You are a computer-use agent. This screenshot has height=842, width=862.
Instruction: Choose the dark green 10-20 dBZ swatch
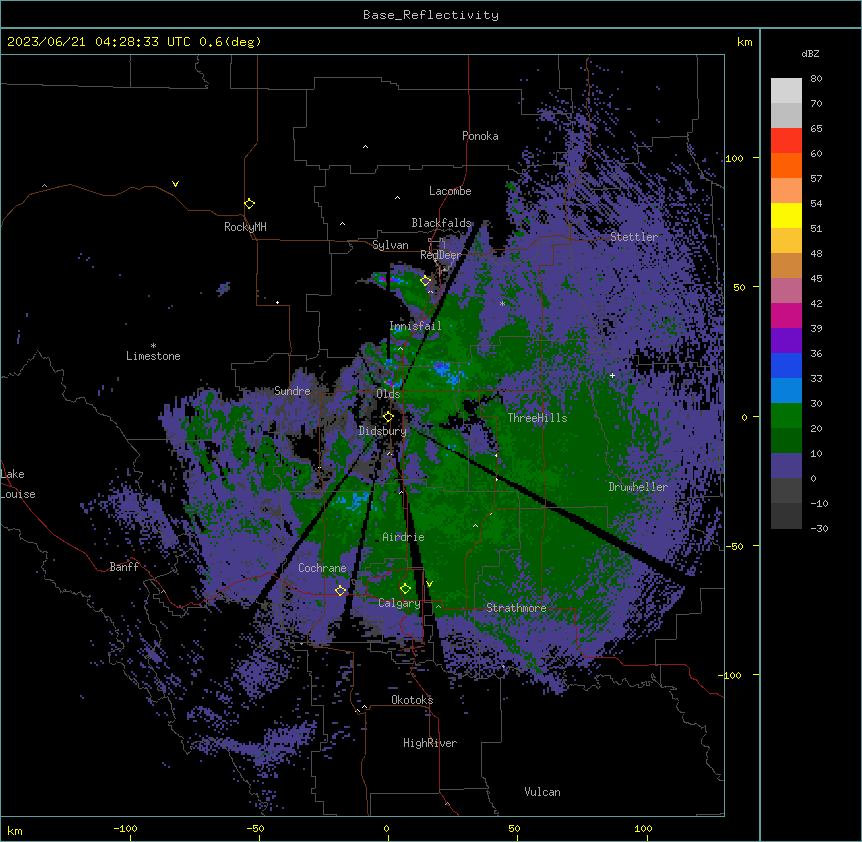(x=786, y=441)
